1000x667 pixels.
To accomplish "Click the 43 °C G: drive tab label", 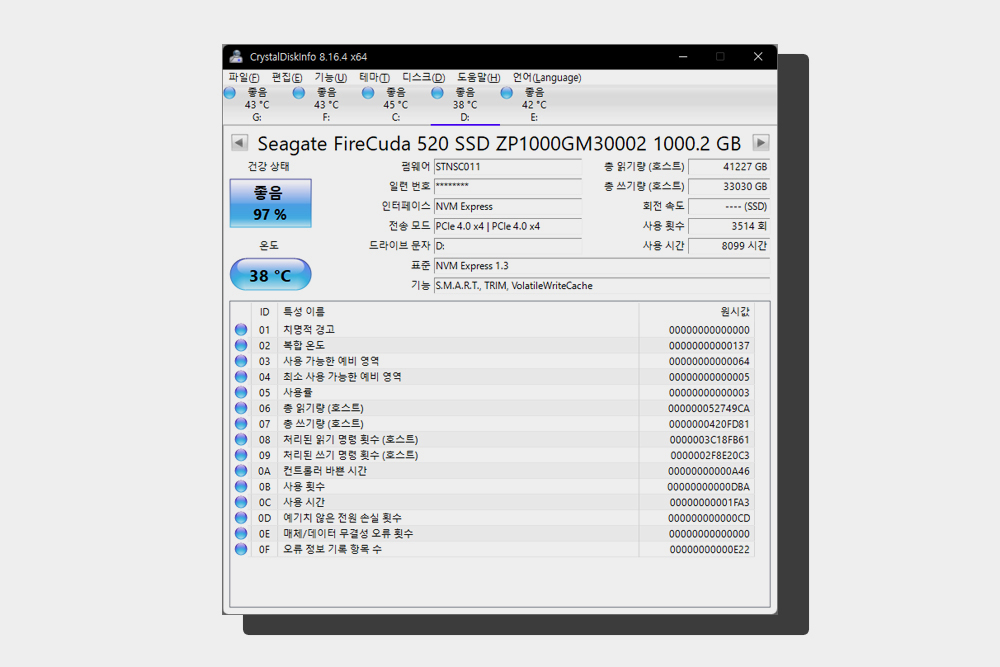I will coord(257,105).
